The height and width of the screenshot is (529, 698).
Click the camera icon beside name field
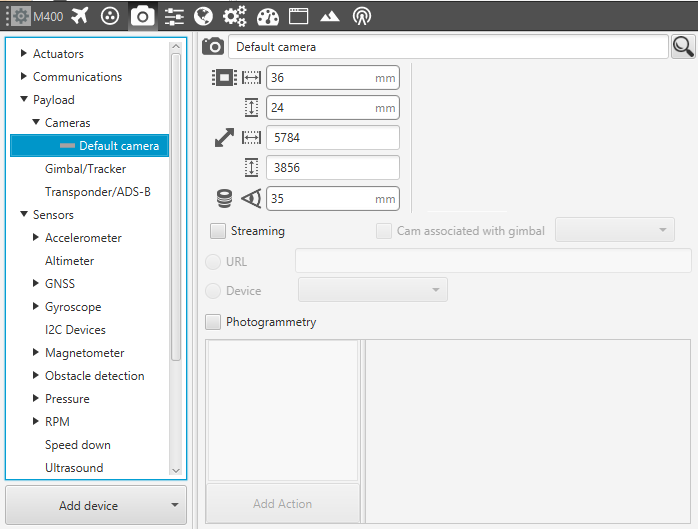(x=213, y=46)
